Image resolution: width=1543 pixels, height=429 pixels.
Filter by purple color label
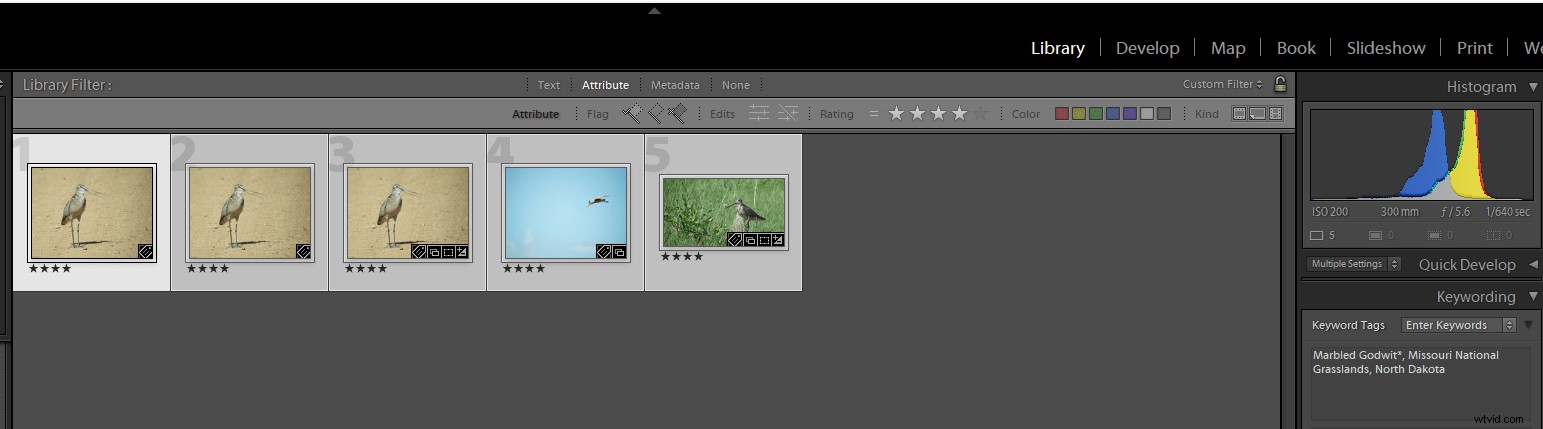[1130, 114]
